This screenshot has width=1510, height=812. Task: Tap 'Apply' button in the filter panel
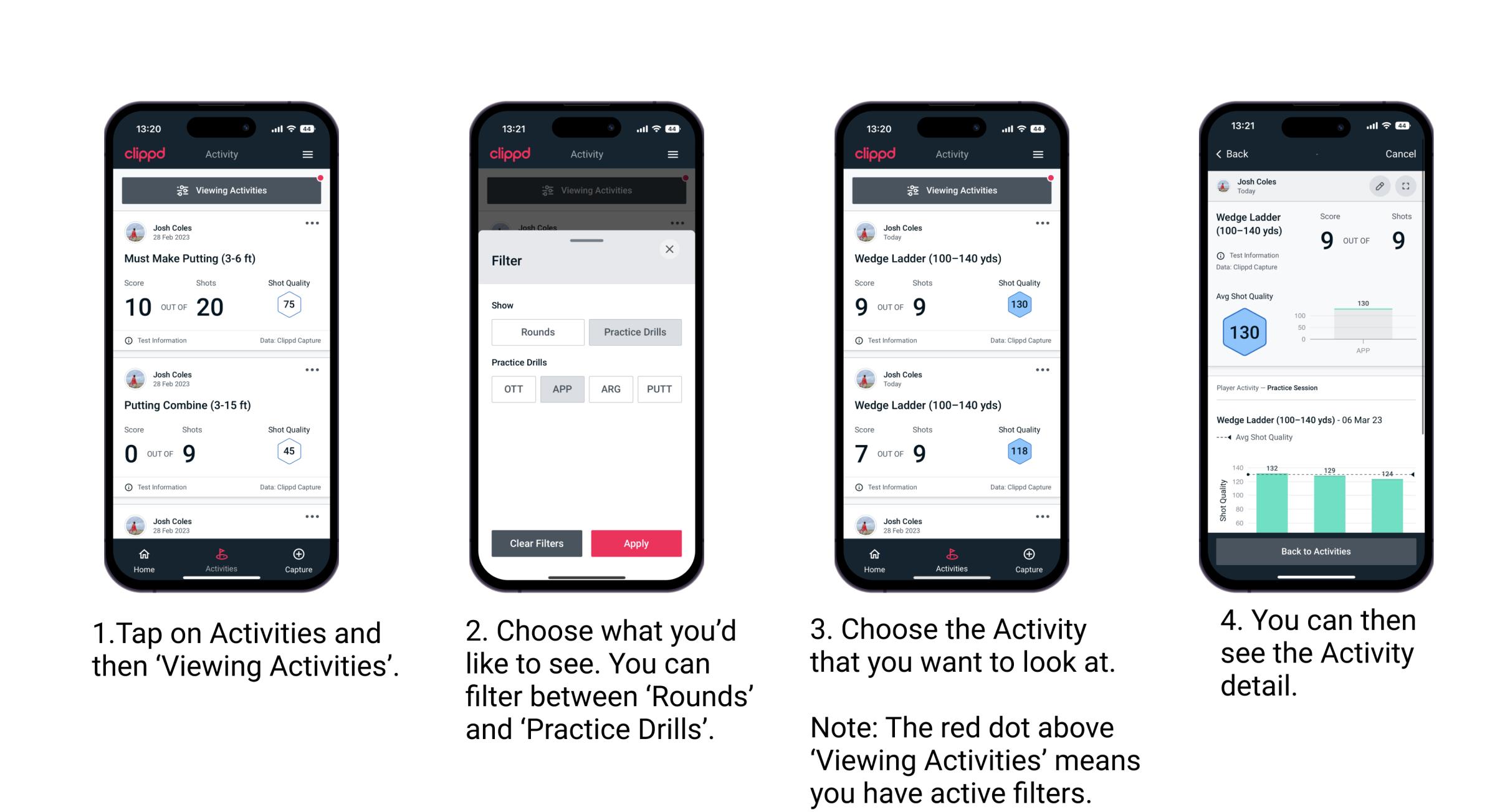pos(636,542)
